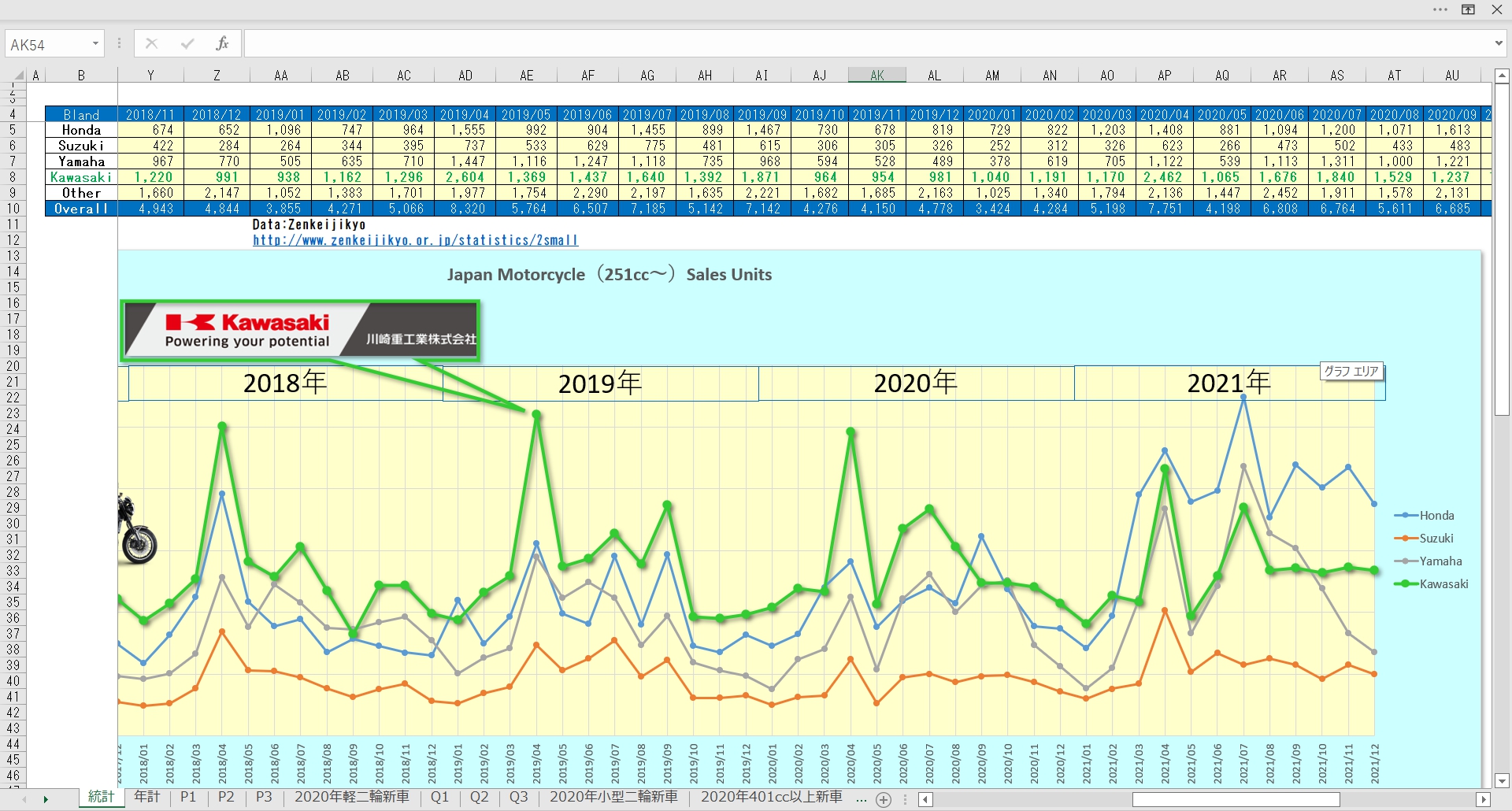
Task: Click the formula bar cancel X icon
Action: [x=151, y=44]
